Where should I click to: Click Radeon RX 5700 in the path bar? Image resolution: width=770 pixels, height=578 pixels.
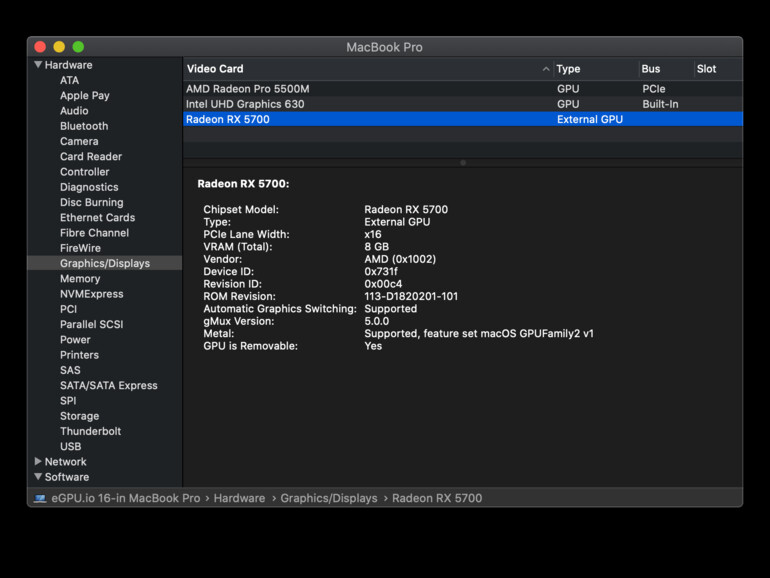(437, 498)
